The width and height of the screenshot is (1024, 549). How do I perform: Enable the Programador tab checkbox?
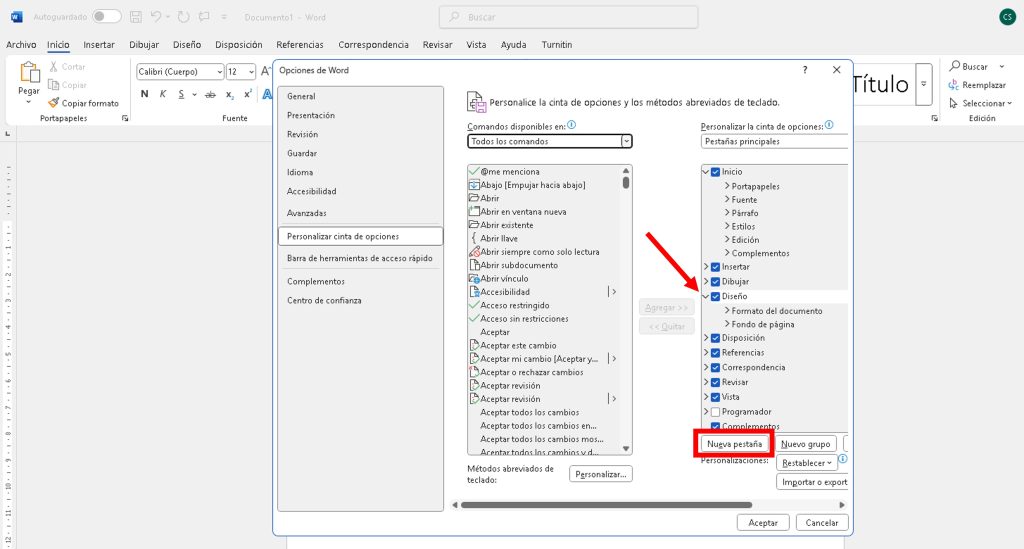[715, 412]
